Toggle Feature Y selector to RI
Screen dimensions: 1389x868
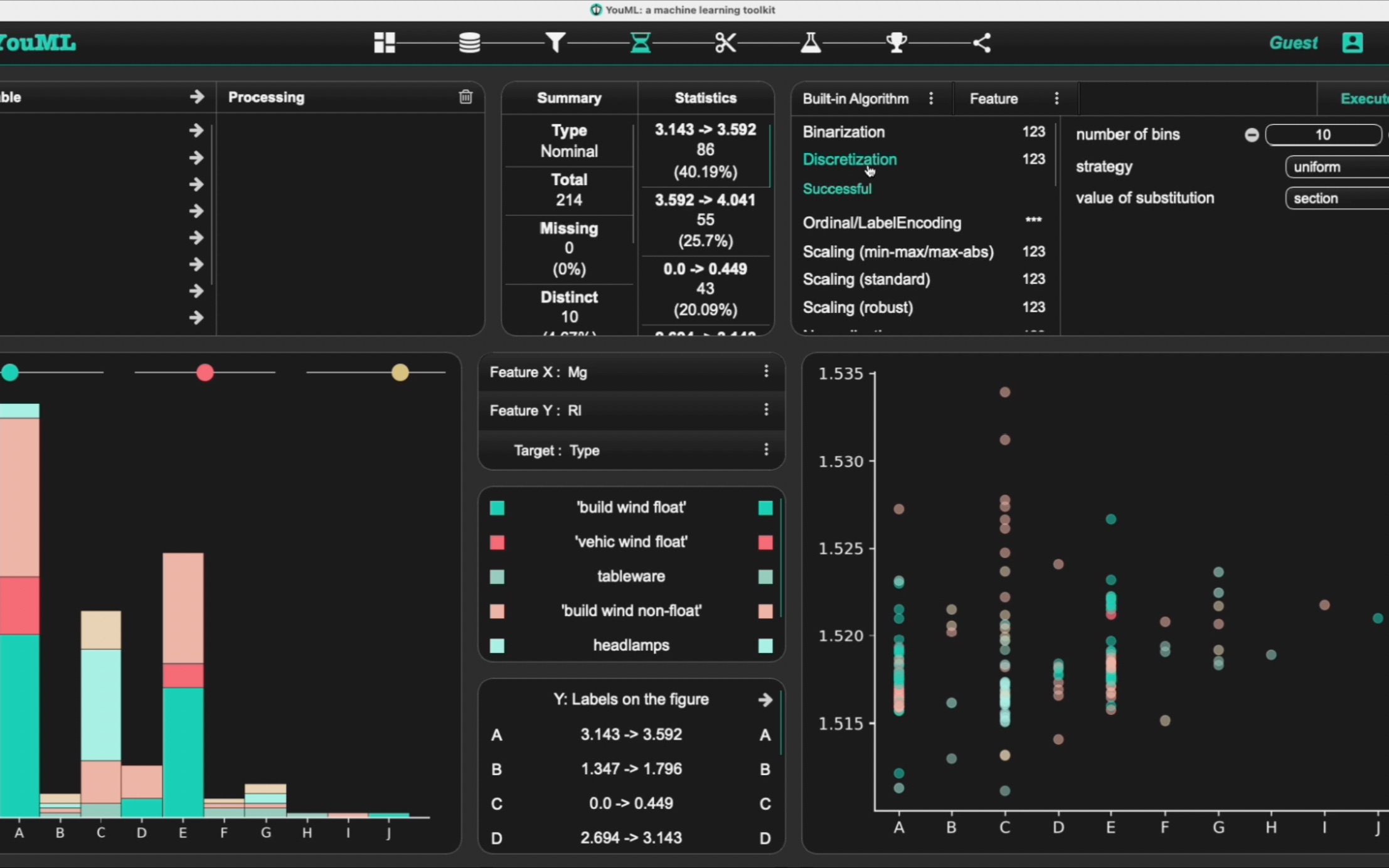(631, 410)
